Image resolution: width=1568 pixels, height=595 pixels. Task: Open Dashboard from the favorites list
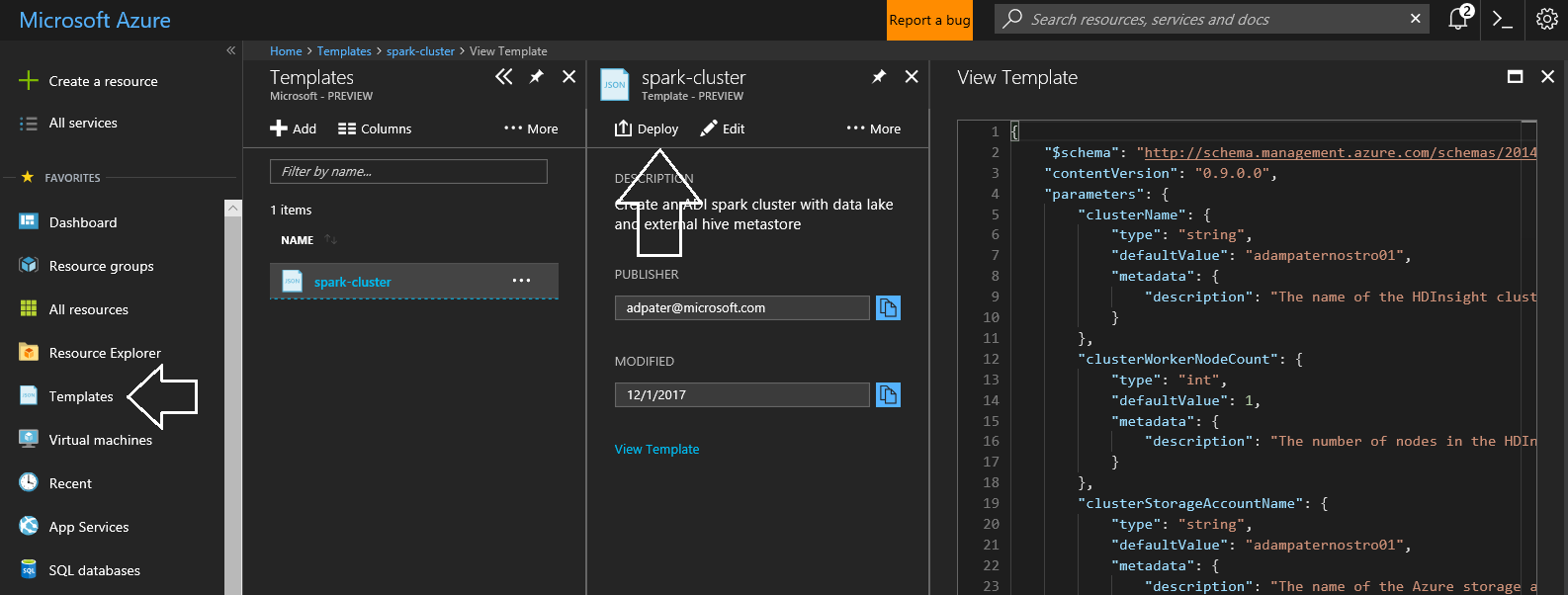pyautogui.click(x=83, y=222)
